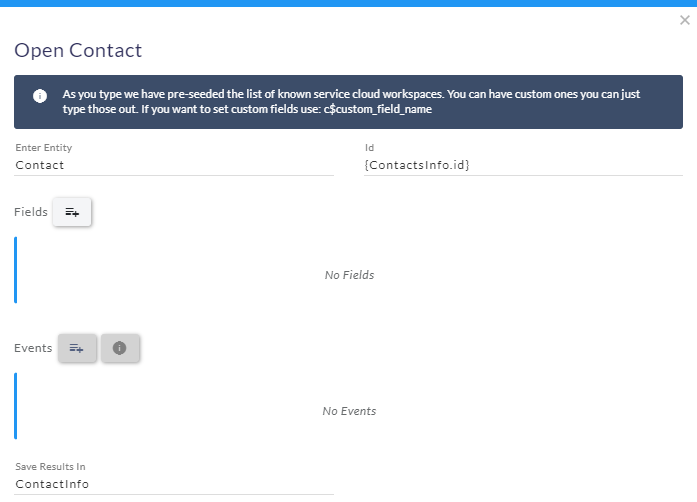Viewport: 697px width, 502px height.
Task: Add a new event with Events button
Action: tap(77, 348)
